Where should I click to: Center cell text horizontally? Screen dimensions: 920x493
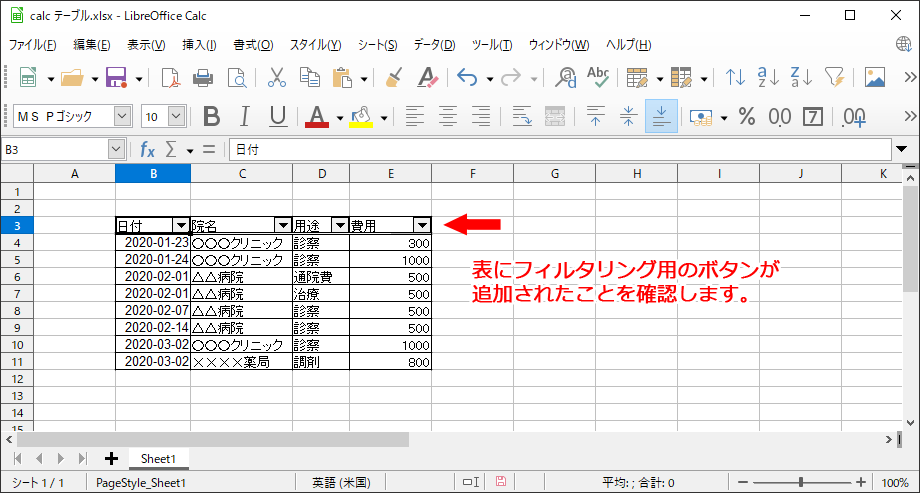(448, 116)
